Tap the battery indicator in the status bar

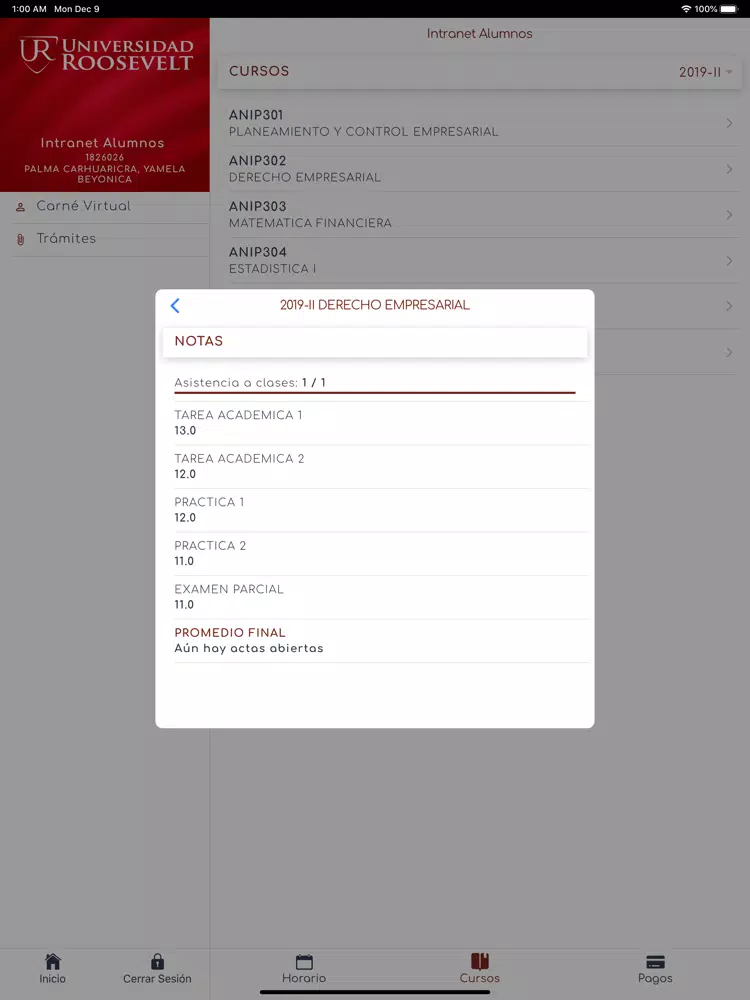pyautogui.click(x=730, y=9)
